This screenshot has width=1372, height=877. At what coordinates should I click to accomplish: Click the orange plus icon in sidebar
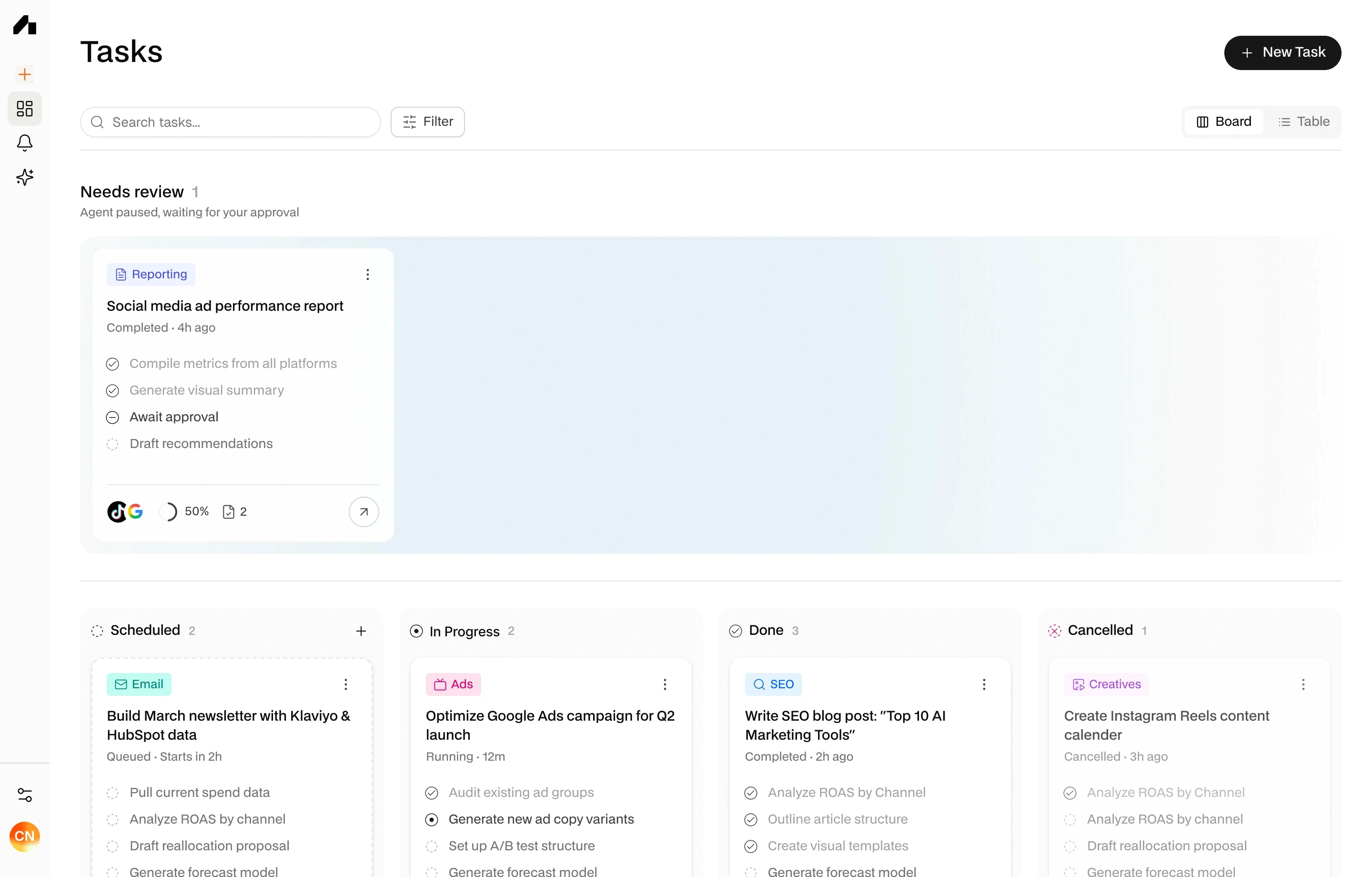[24, 74]
